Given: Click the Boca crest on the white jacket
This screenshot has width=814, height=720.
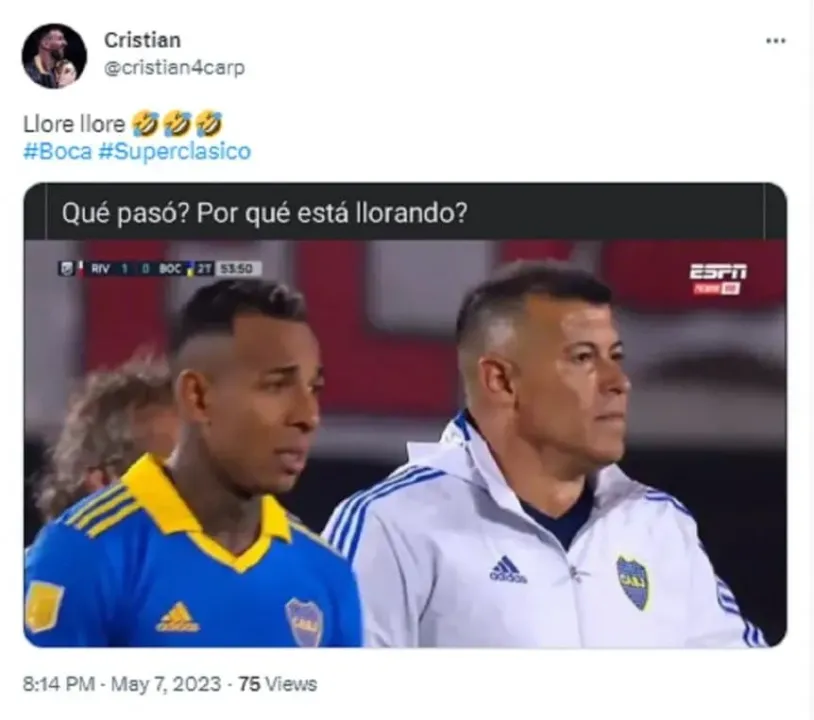Looking at the screenshot, I should [x=633, y=582].
